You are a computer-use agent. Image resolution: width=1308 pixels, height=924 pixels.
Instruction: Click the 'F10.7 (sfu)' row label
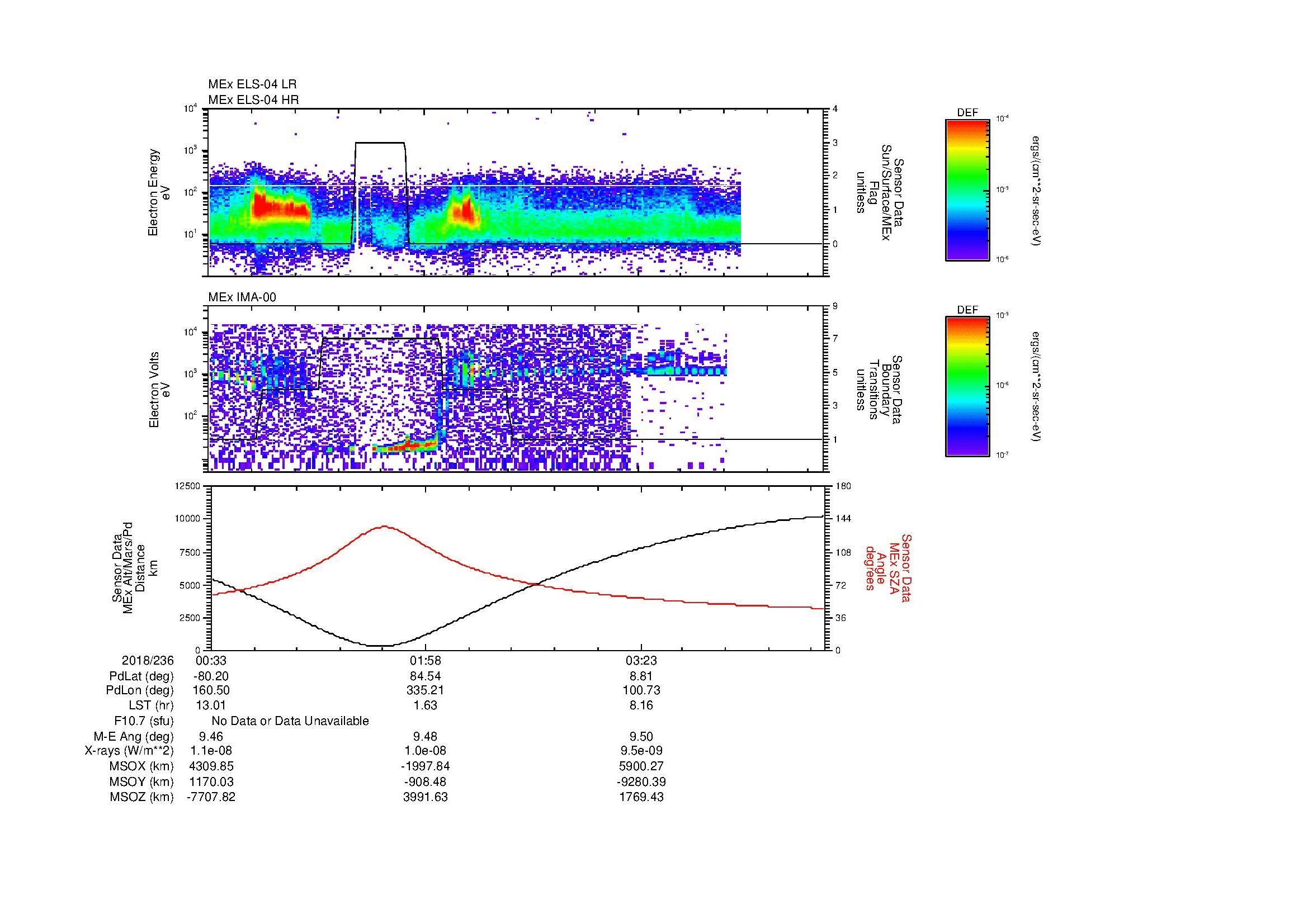tap(144, 721)
